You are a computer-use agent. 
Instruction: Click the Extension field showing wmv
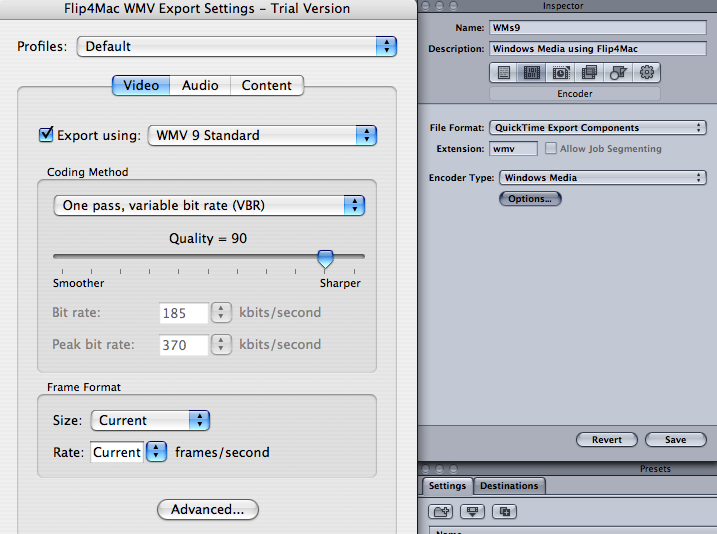pos(513,149)
